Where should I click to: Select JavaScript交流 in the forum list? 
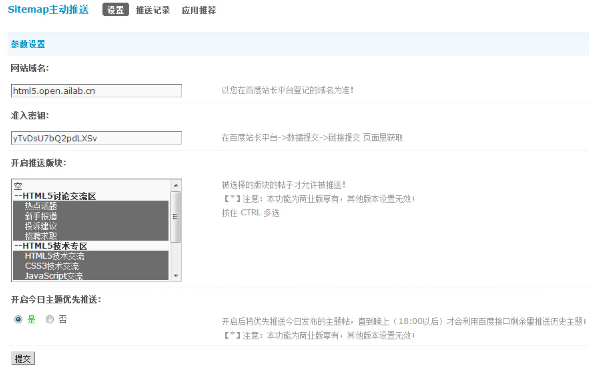[91, 276]
